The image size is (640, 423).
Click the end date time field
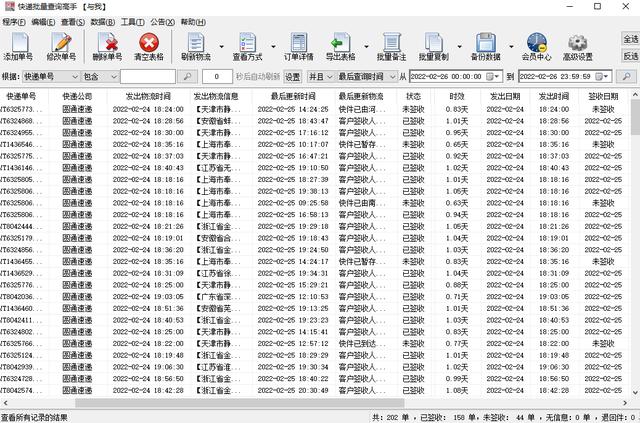(x=565, y=76)
